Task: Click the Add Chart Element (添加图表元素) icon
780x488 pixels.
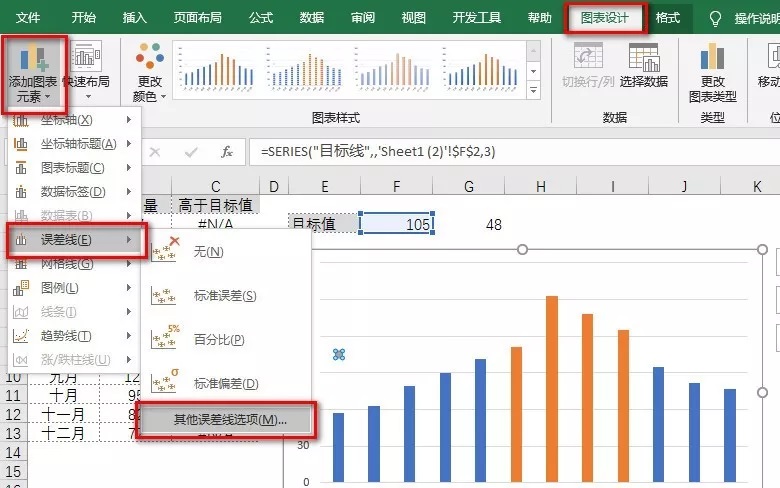Action: [x=34, y=59]
